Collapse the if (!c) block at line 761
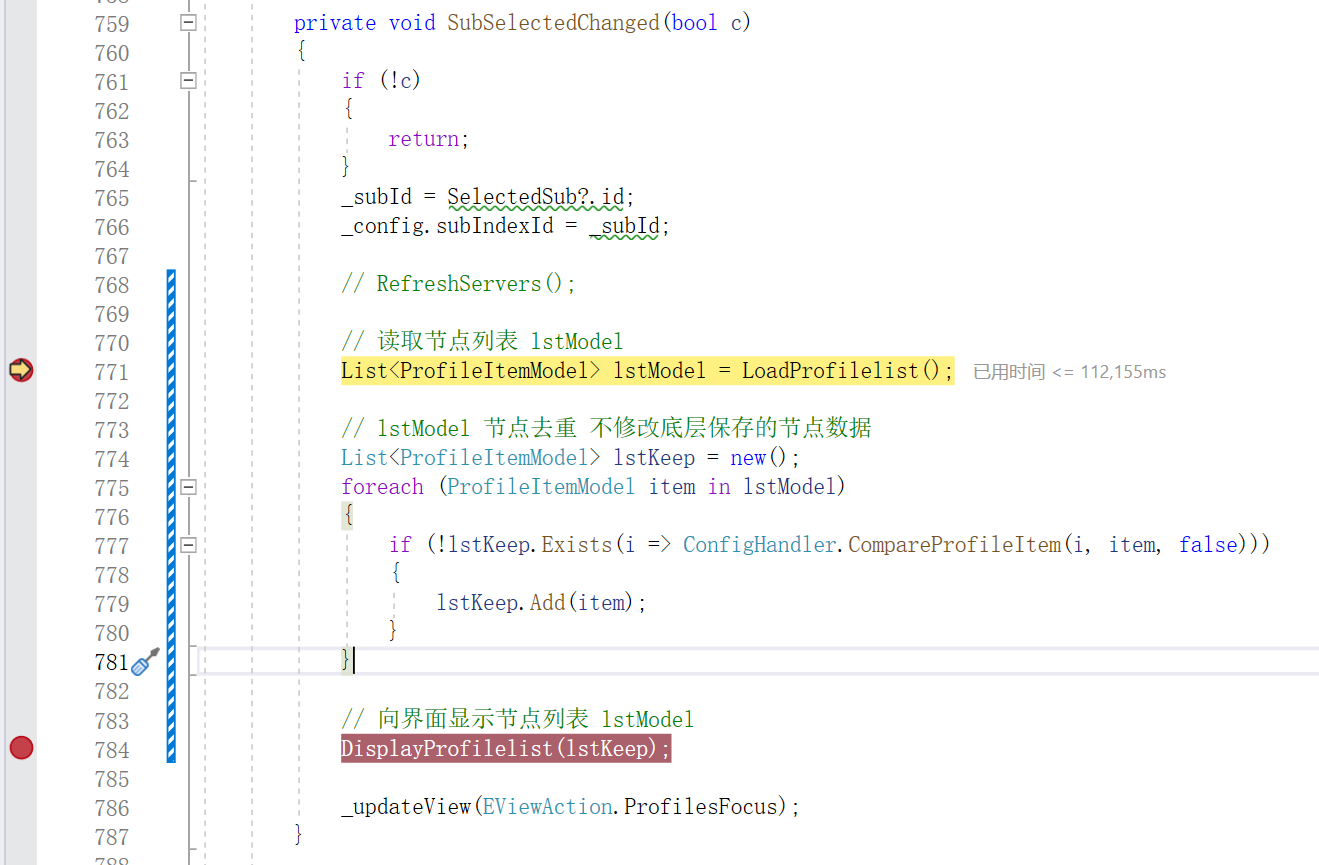The width and height of the screenshot is (1319, 865). click(188, 81)
